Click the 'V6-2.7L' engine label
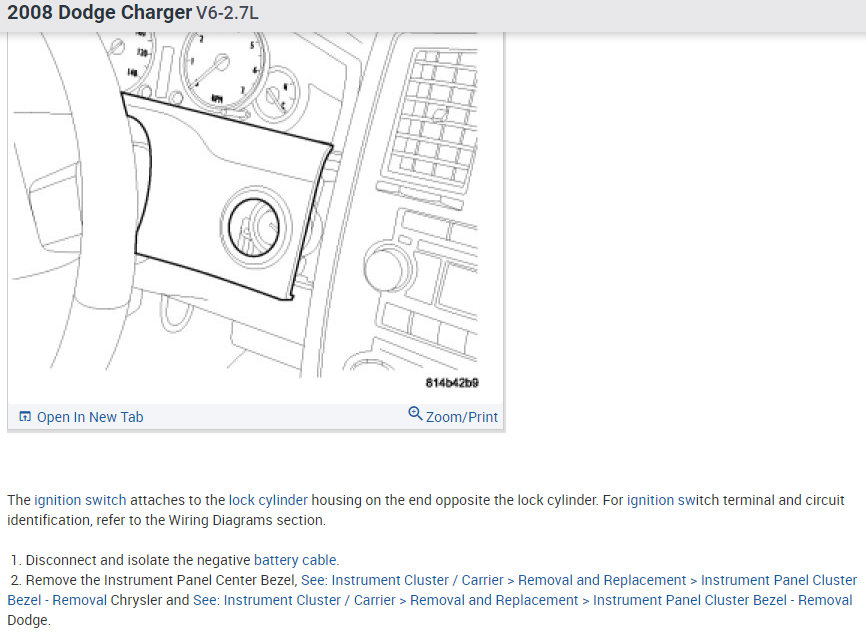 [x=227, y=13]
